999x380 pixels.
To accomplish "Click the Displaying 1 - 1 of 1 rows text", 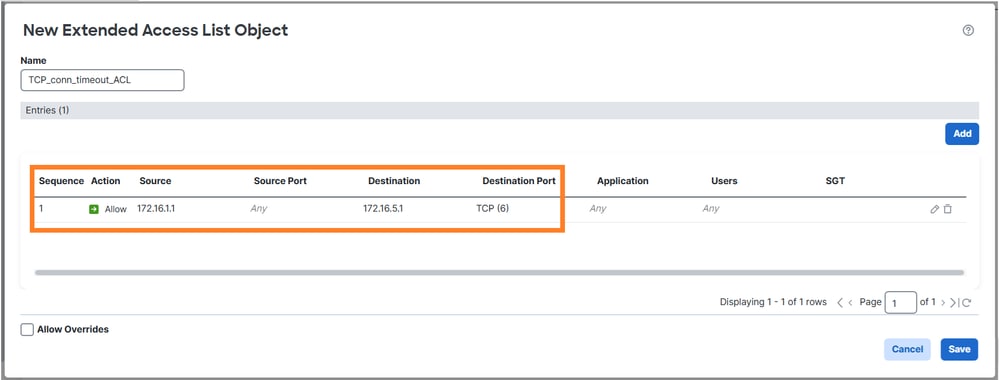I will coord(773,302).
